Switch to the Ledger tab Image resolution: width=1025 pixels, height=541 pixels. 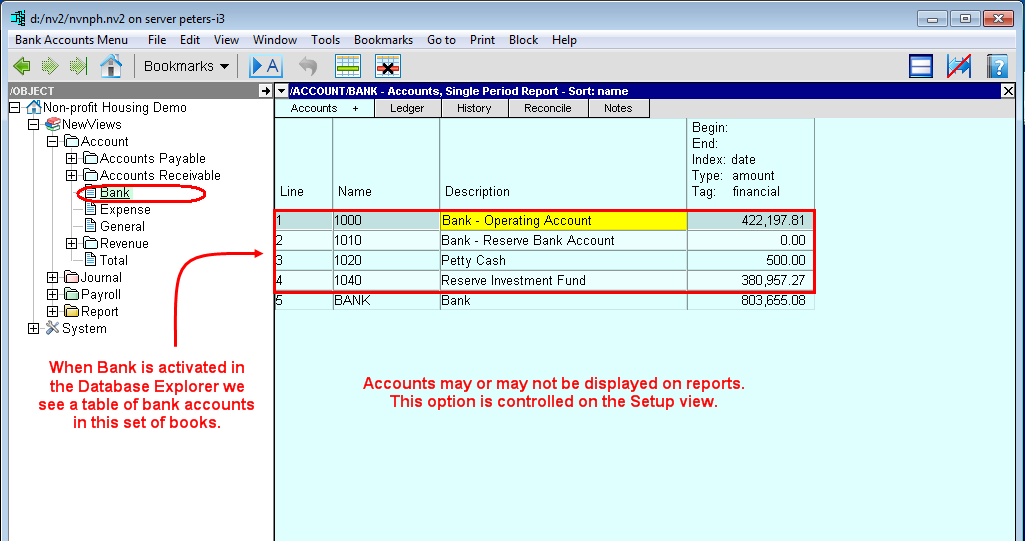(x=407, y=108)
